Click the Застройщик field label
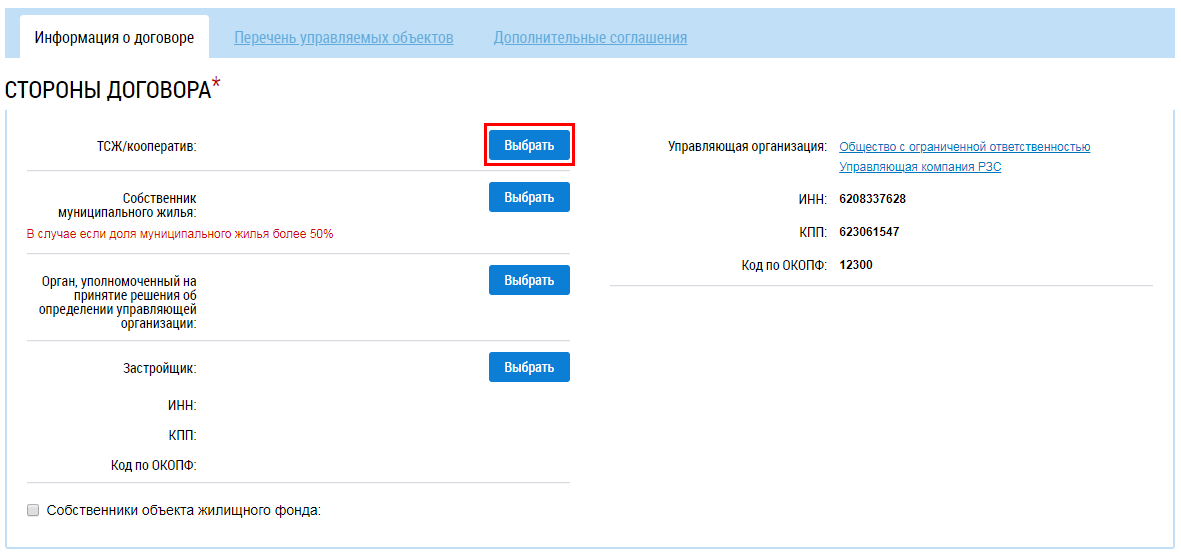This screenshot has width=1181, height=555. pyautogui.click(x=160, y=369)
